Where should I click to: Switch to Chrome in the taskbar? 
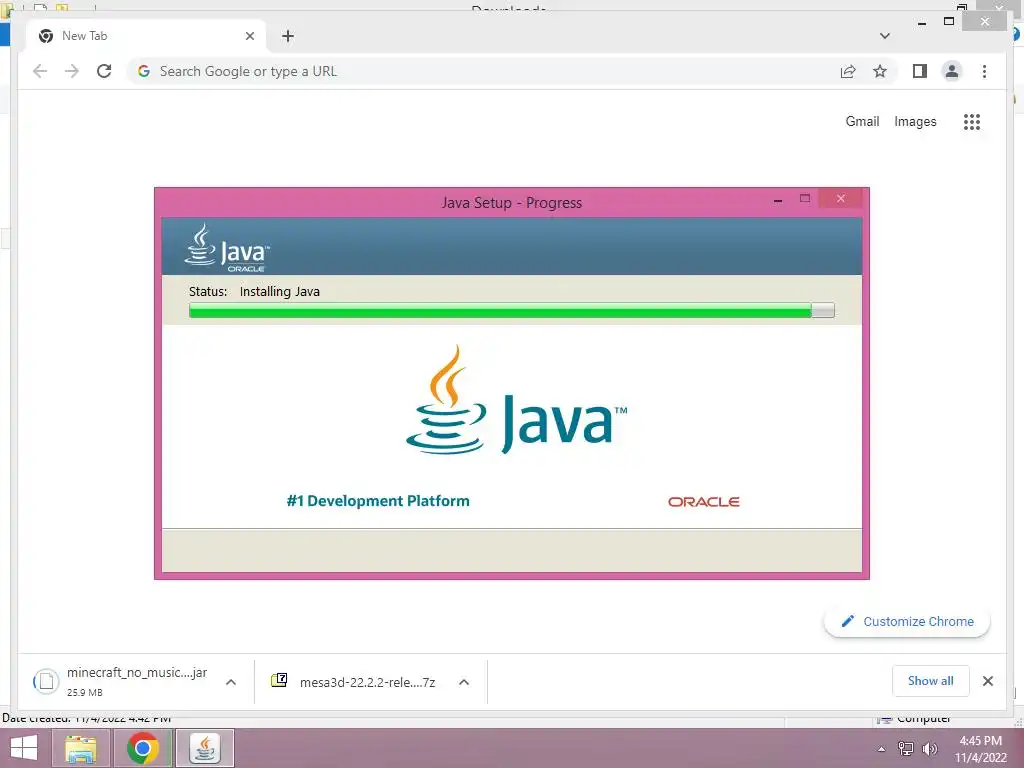(143, 748)
